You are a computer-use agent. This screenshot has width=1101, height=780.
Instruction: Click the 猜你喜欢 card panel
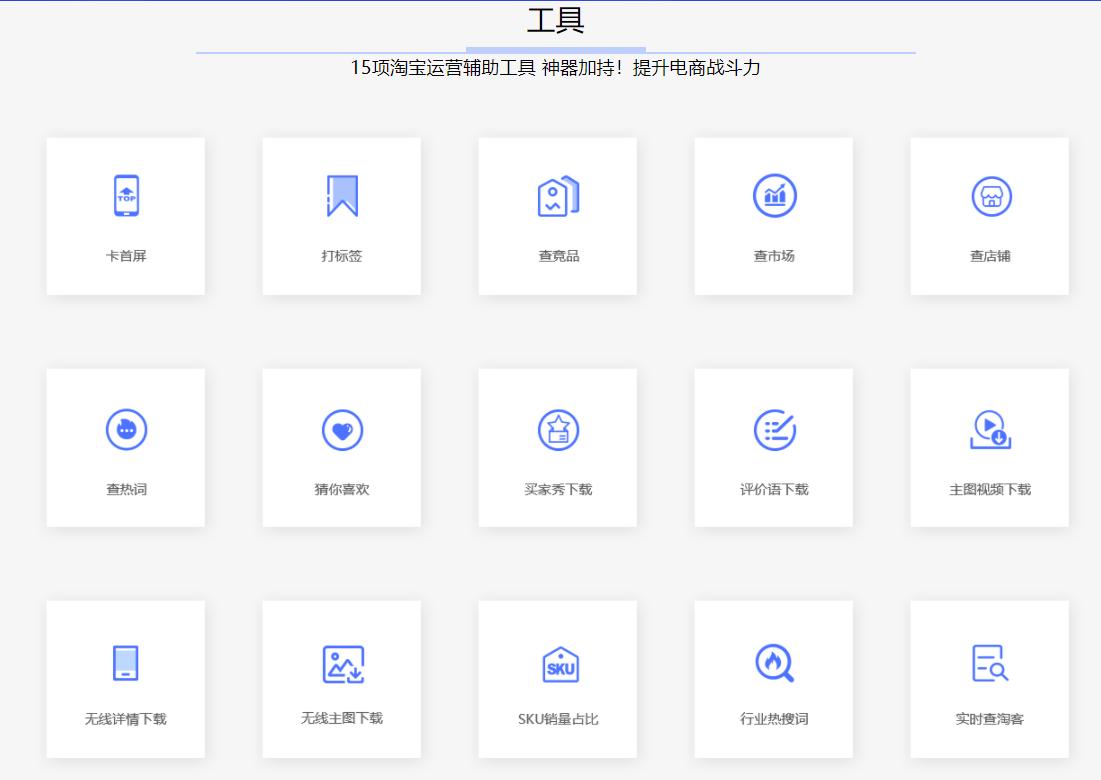point(342,447)
